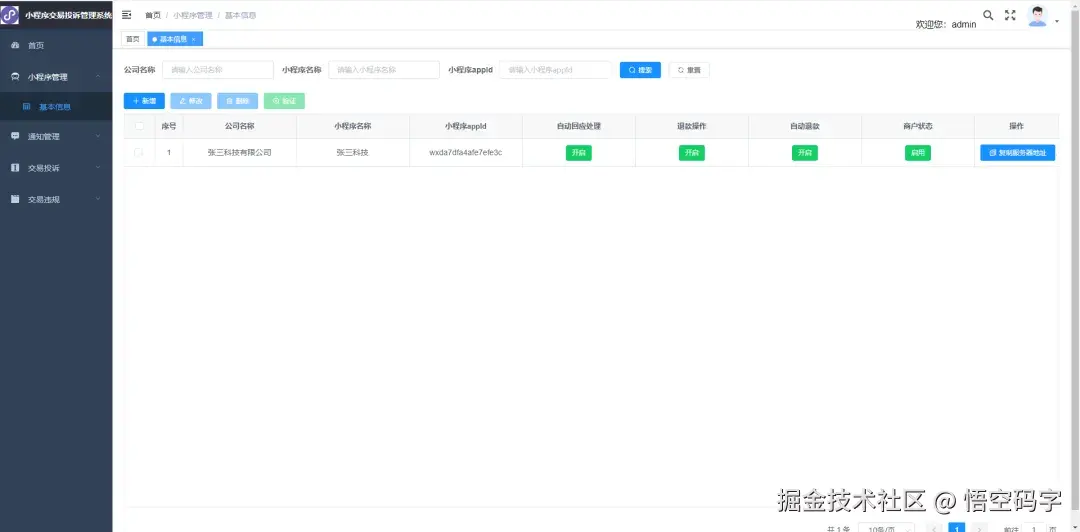The width and height of the screenshot is (1080, 532).
Task: Click the system logo in sidebar header
Action: [10, 15]
